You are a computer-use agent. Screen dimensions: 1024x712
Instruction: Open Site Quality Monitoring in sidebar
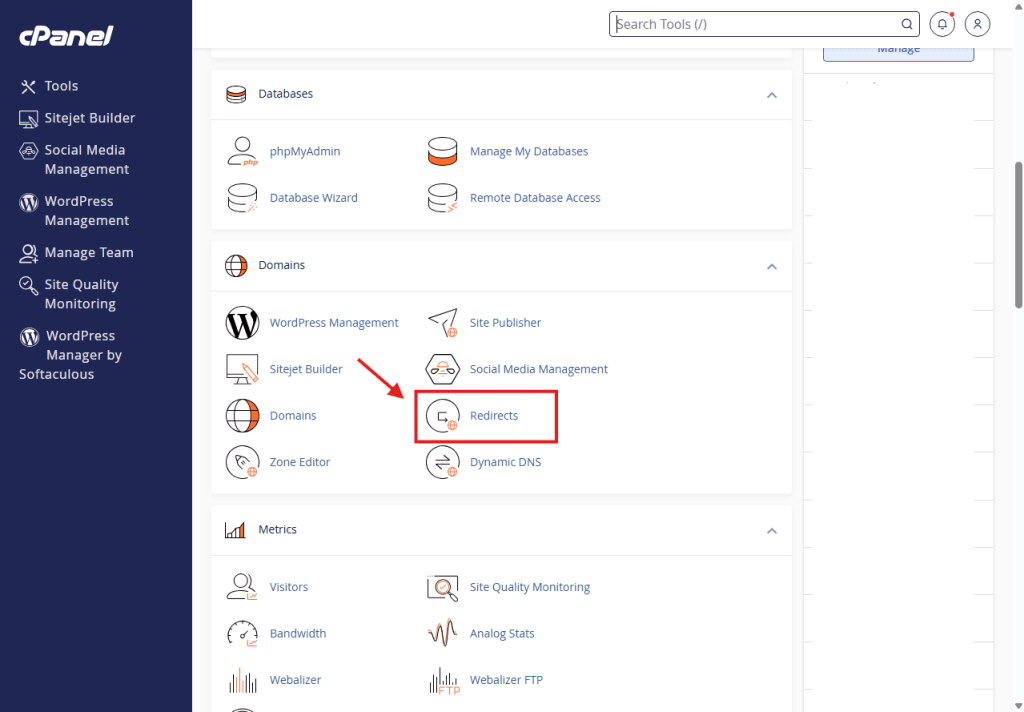[x=80, y=294]
